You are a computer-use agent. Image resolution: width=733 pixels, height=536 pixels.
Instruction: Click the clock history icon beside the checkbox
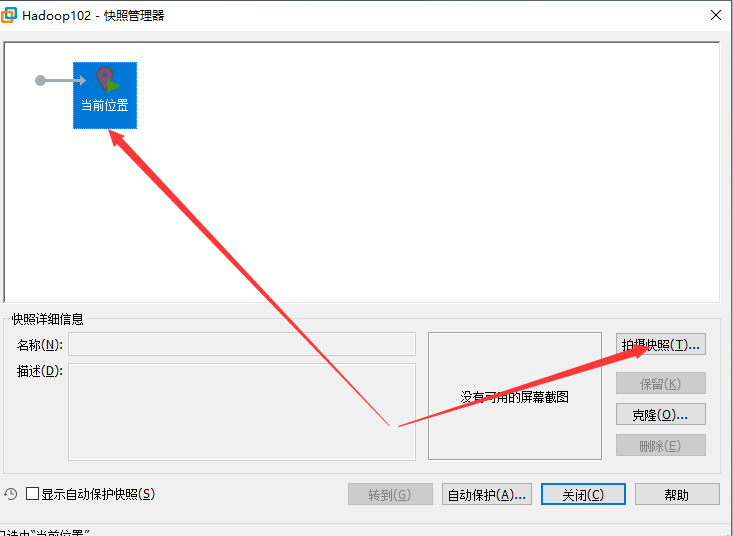tap(11, 494)
